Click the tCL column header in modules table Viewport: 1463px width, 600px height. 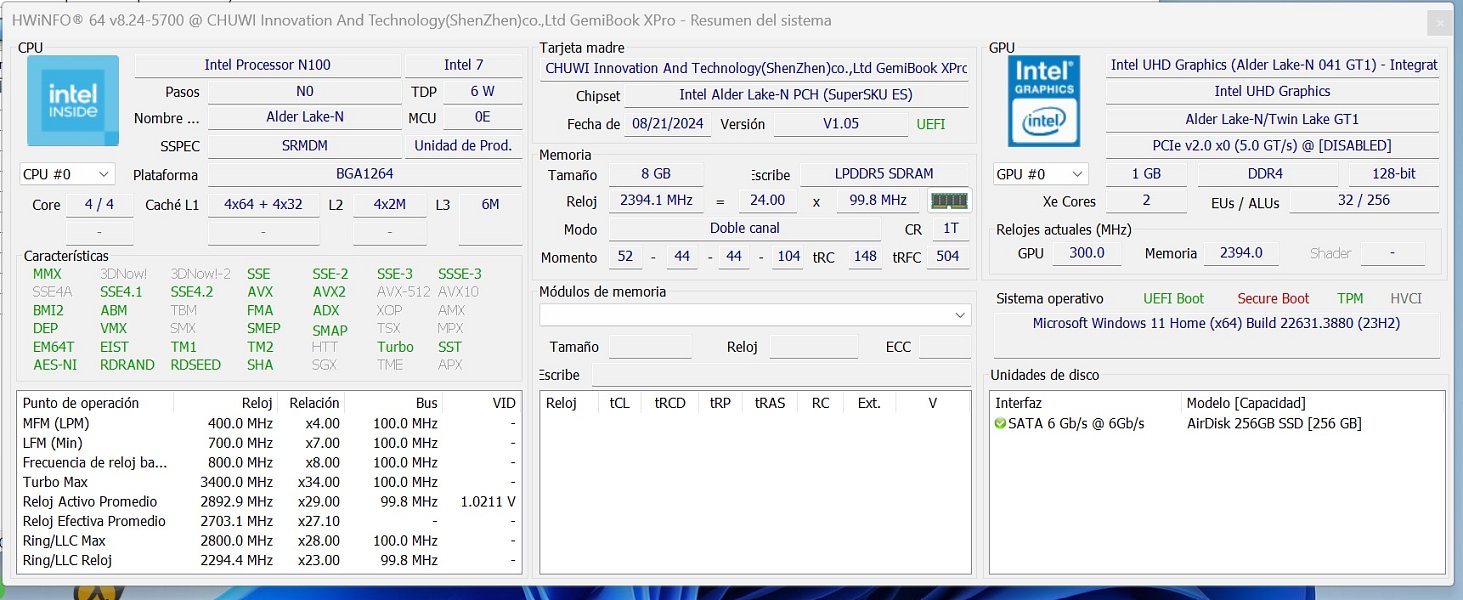point(619,403)
